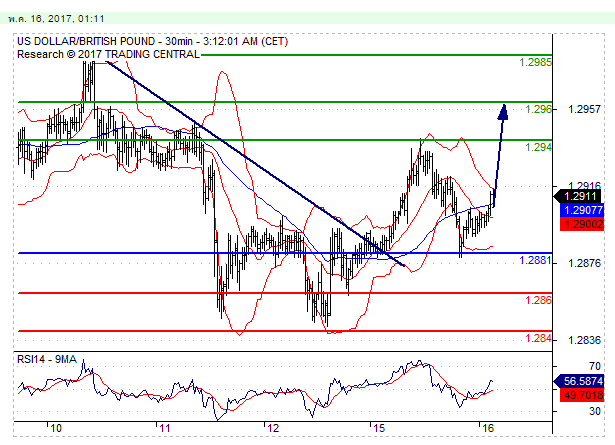Click the price axis value 1.2957

584,109
